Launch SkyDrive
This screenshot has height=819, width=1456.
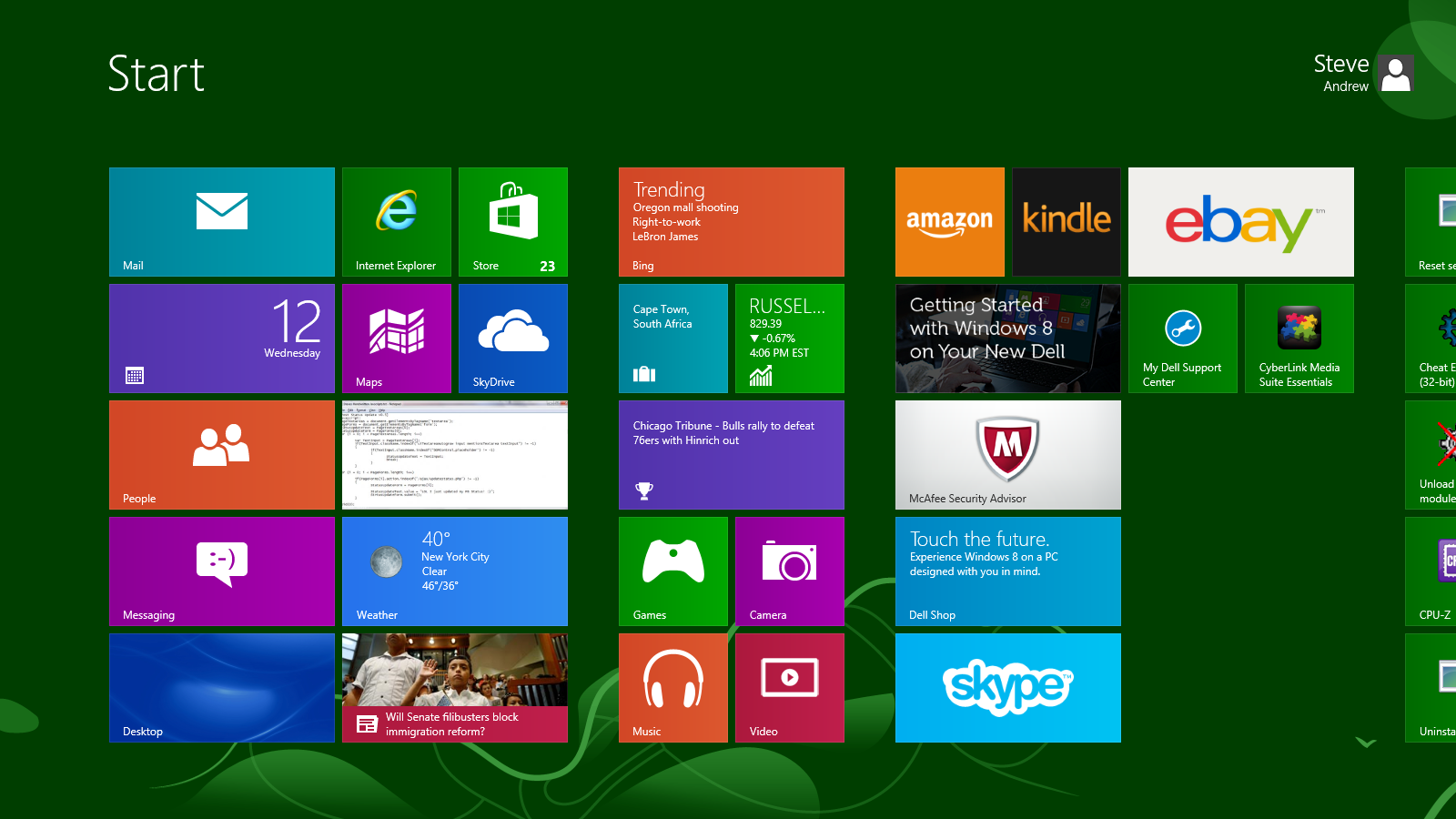tap(512, 338)
